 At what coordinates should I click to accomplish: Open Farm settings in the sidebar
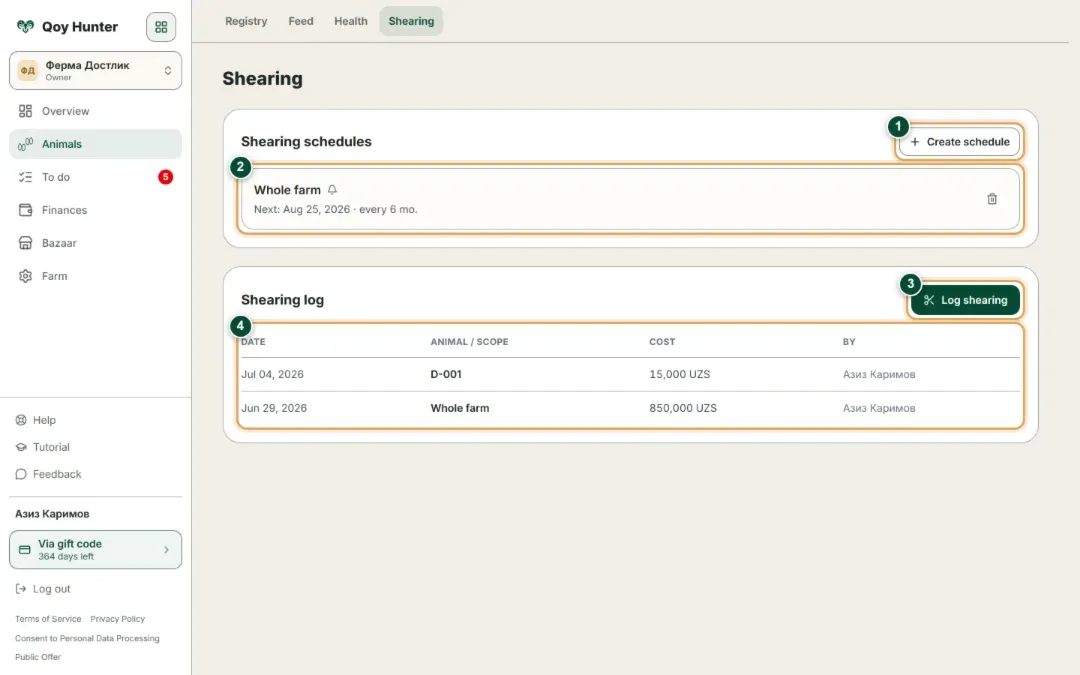pos(95,276)
